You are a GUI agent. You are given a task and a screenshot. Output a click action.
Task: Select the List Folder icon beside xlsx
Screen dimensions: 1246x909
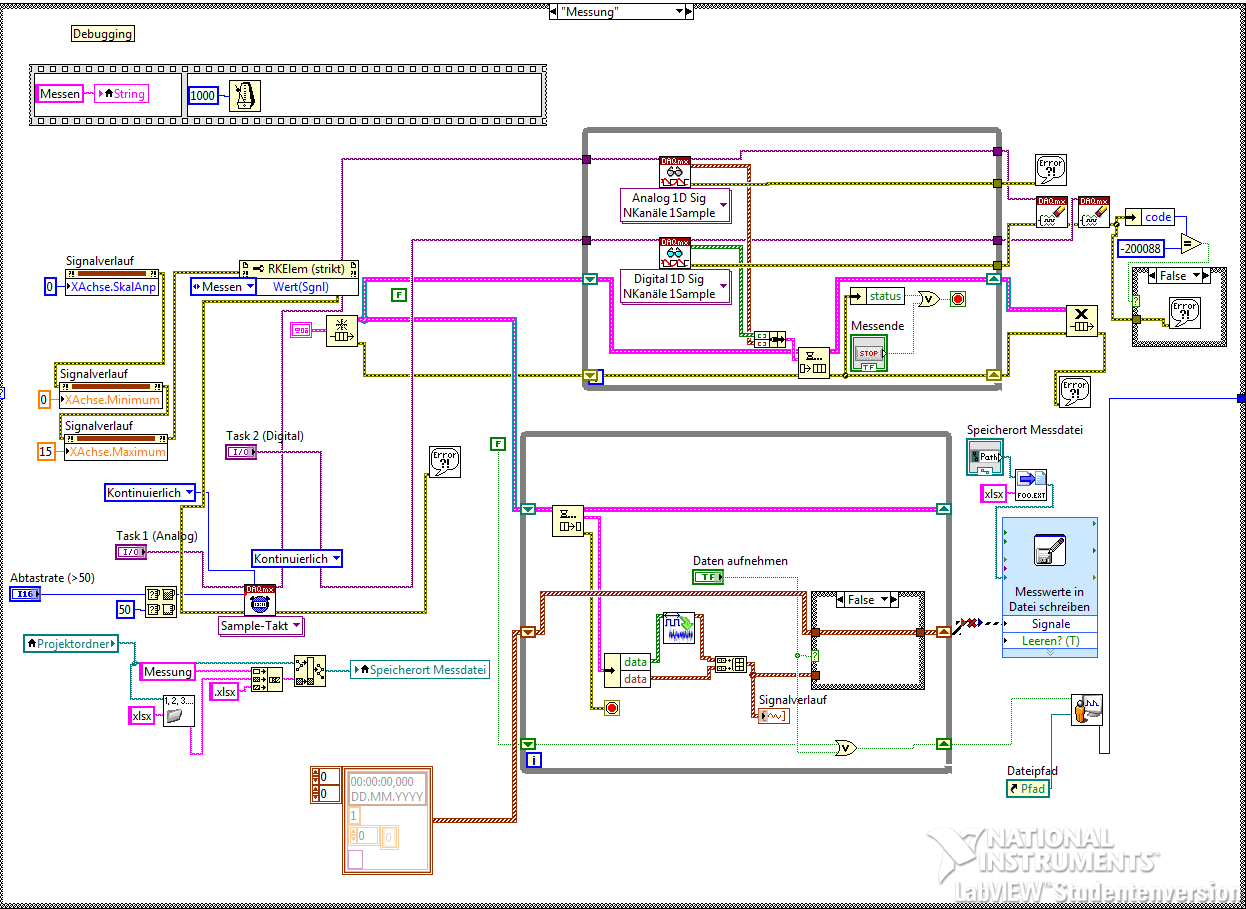(179, 712)
